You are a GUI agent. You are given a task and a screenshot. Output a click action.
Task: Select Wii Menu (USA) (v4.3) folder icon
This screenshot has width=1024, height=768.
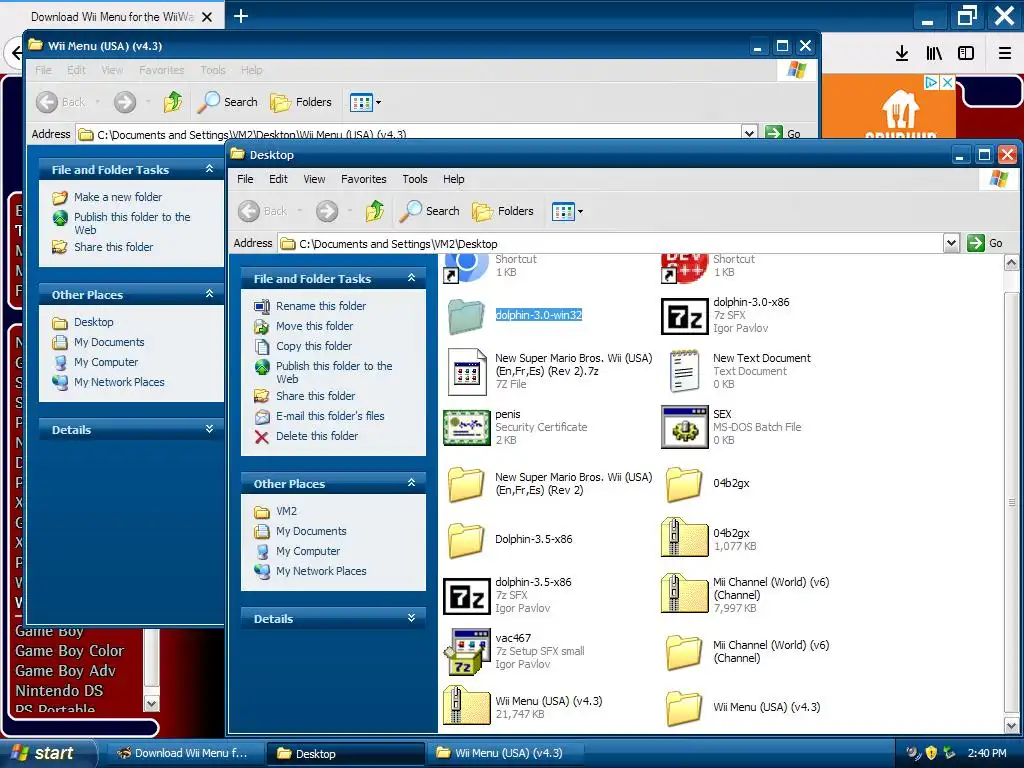[x=684, y=708]
